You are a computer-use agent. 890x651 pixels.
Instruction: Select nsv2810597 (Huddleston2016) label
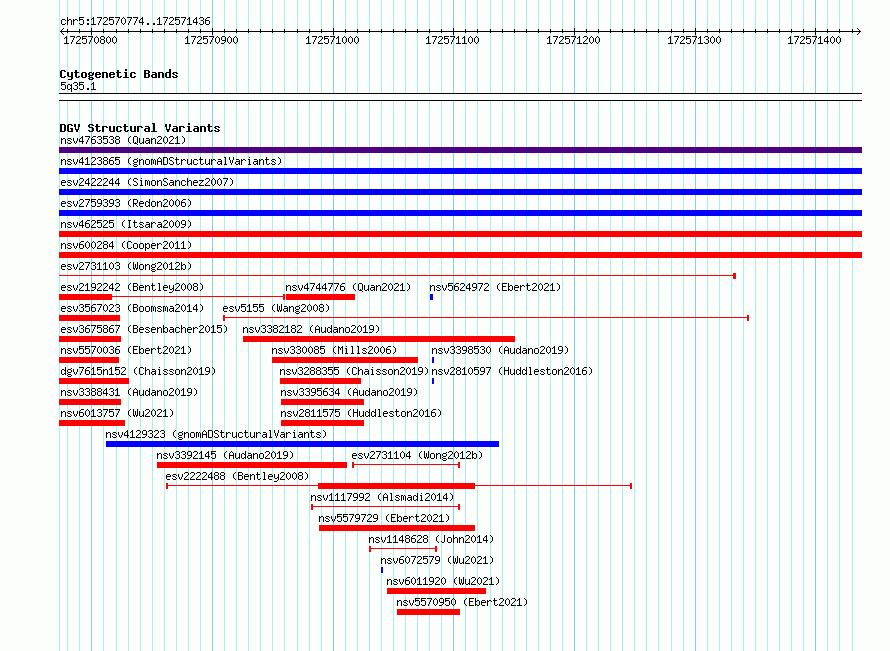tap(512, 371)
